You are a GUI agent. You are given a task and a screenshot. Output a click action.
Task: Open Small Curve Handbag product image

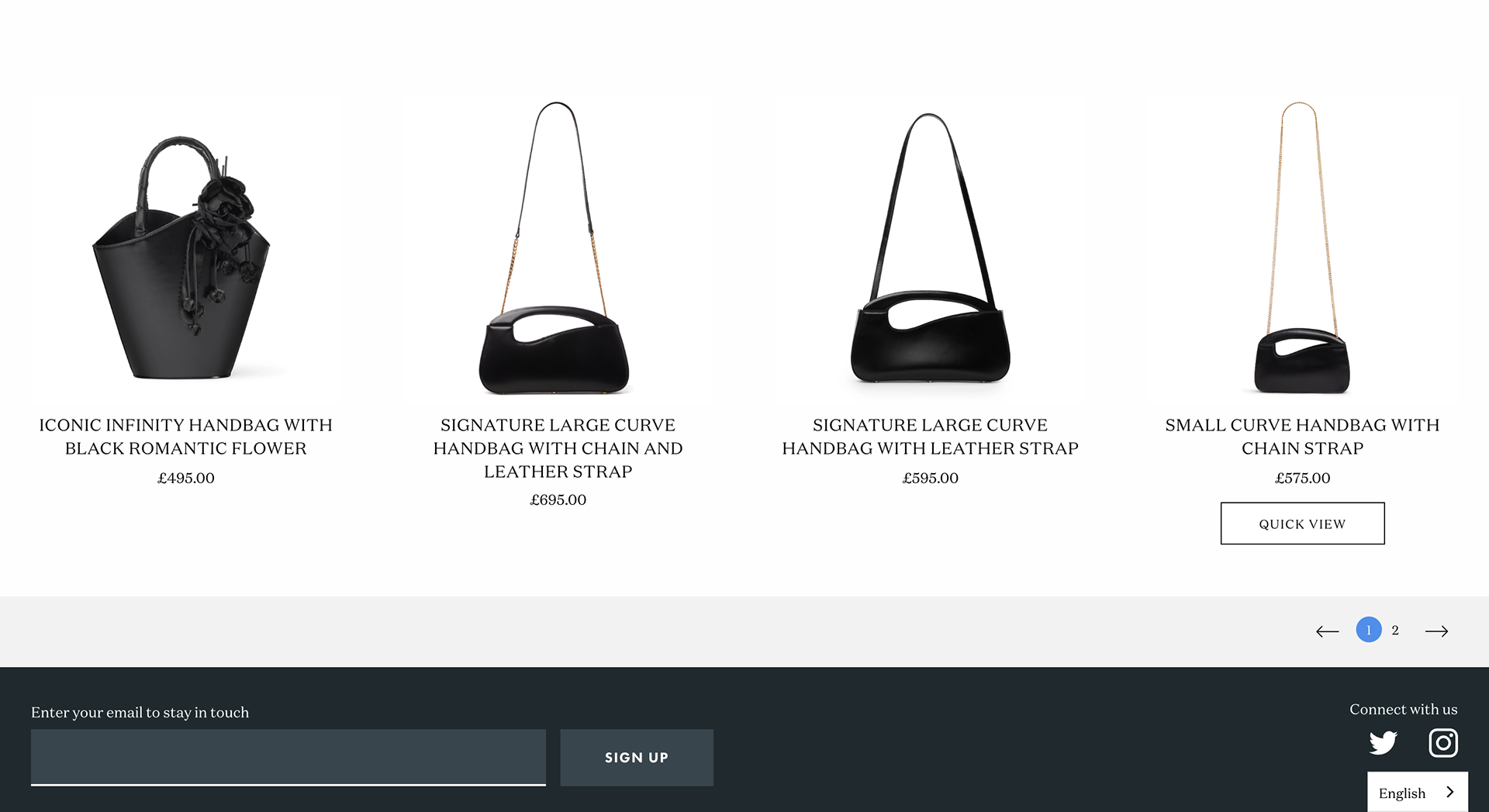[1303, 248]
